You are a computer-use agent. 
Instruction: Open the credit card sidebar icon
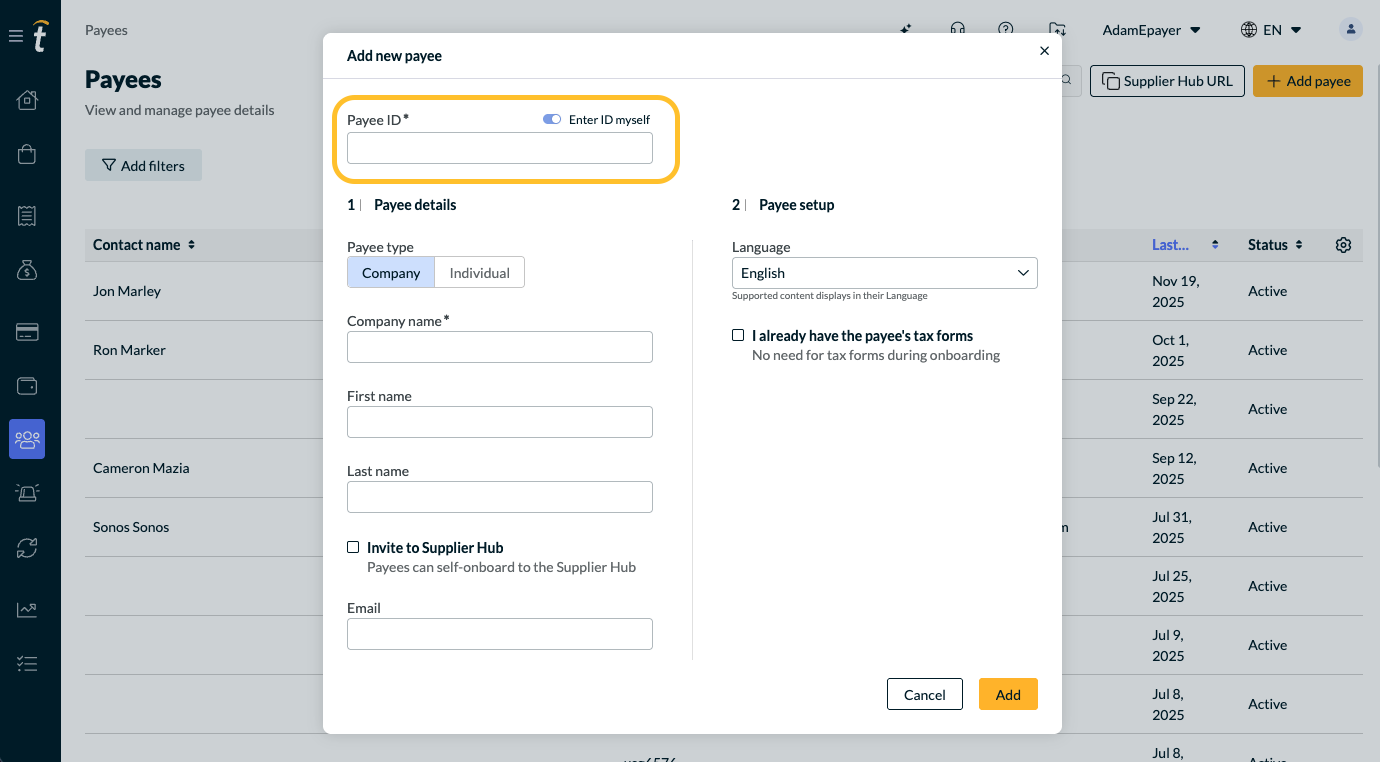point(27,332)
